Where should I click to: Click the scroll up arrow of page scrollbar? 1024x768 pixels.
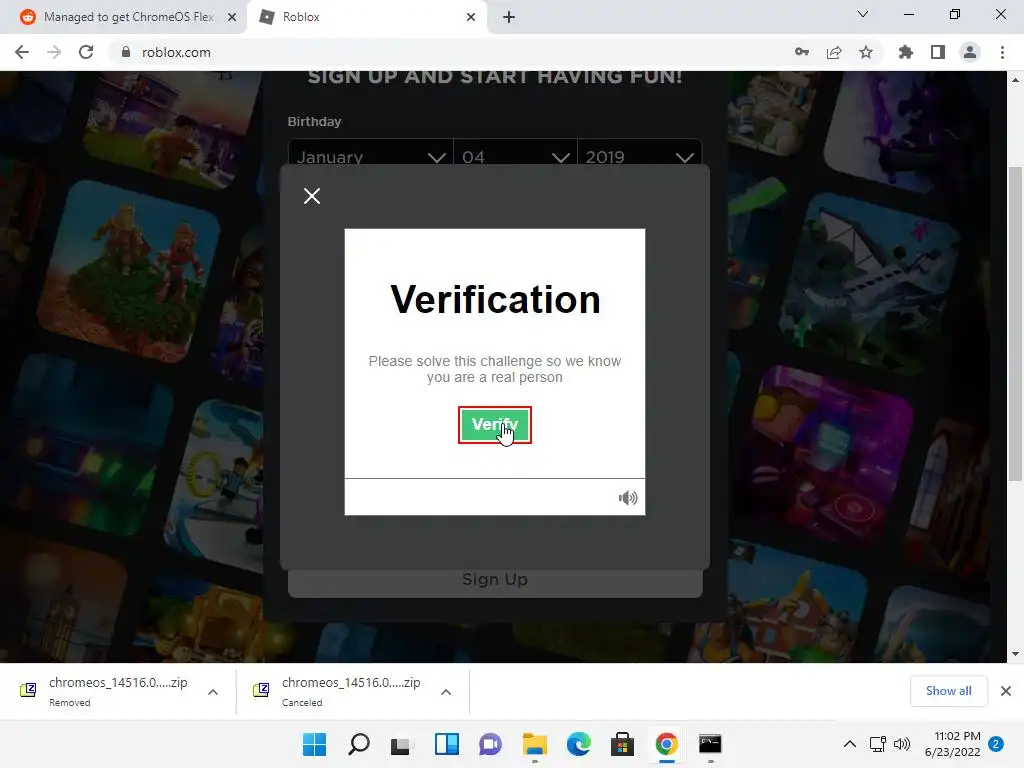[x=1015, y=80]
